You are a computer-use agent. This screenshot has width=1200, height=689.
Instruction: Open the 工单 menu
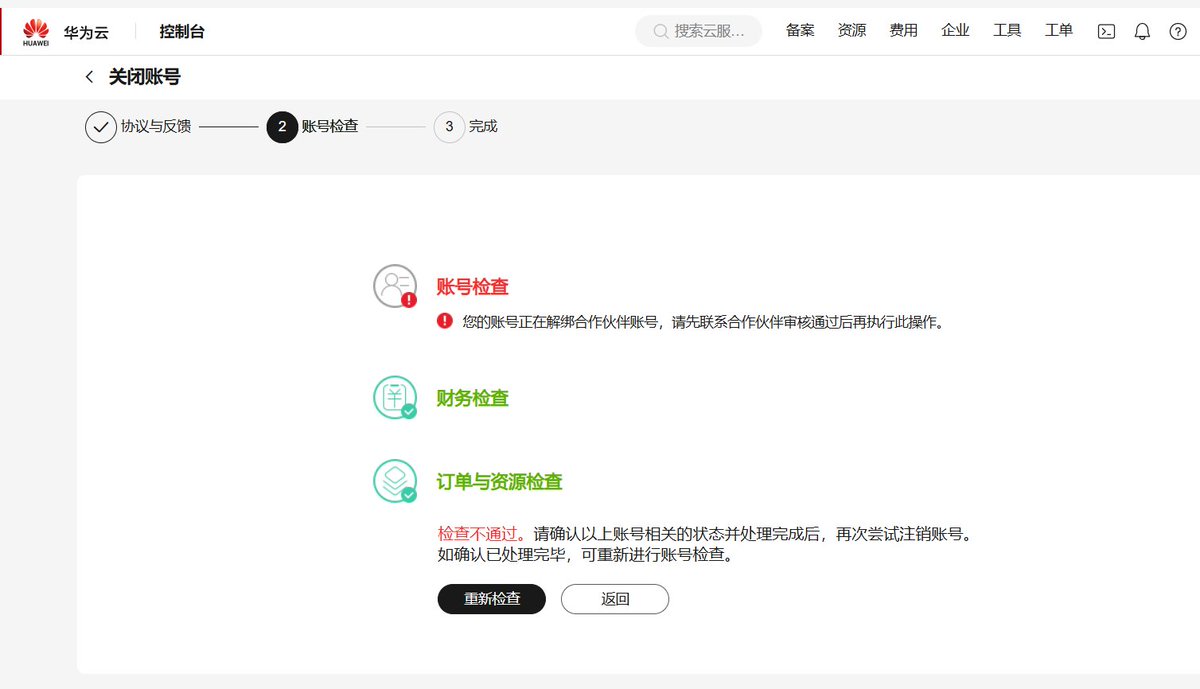[x=1059, y=31]
